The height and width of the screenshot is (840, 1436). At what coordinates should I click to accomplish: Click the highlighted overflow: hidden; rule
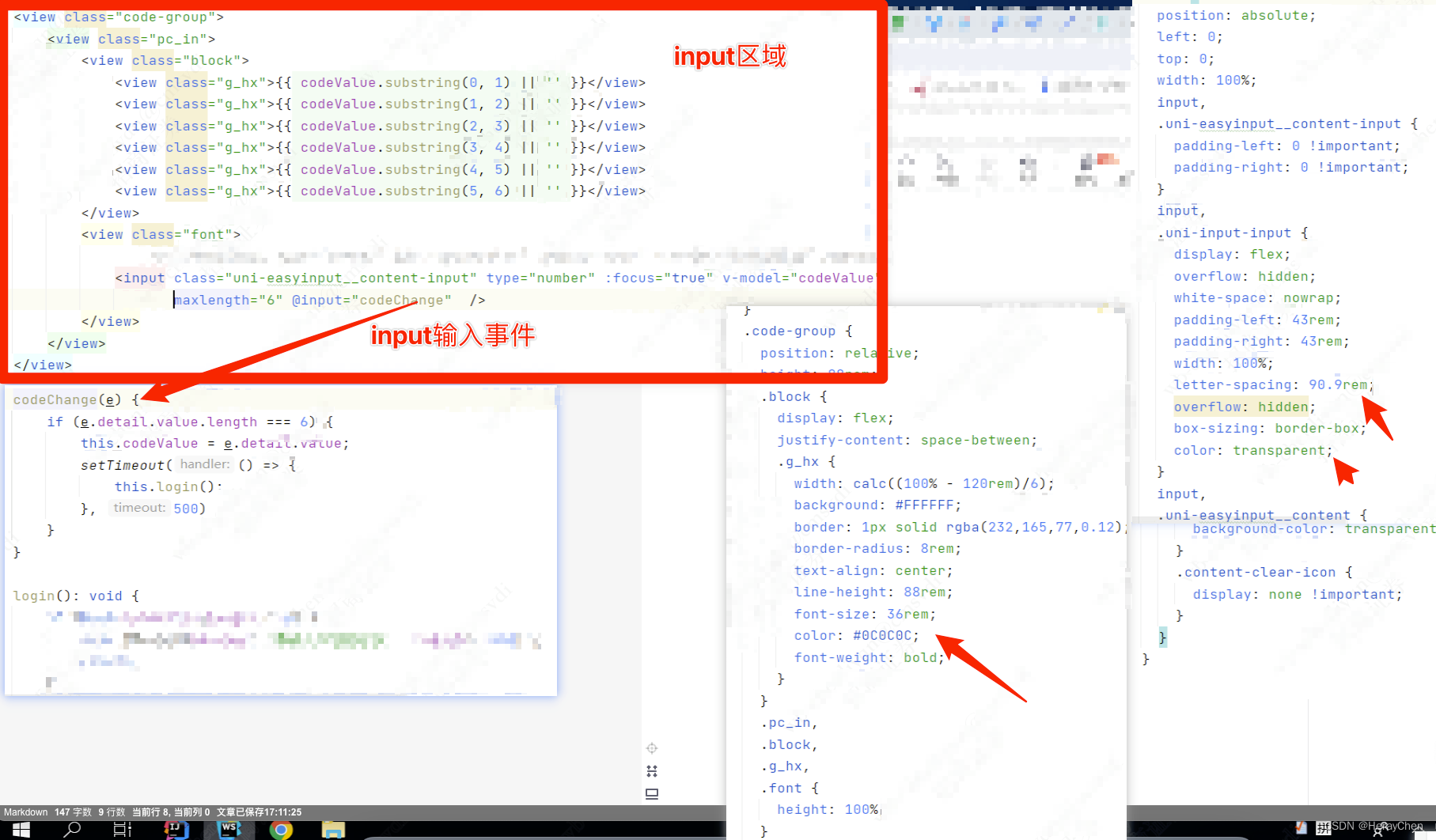coord(1245,407)
